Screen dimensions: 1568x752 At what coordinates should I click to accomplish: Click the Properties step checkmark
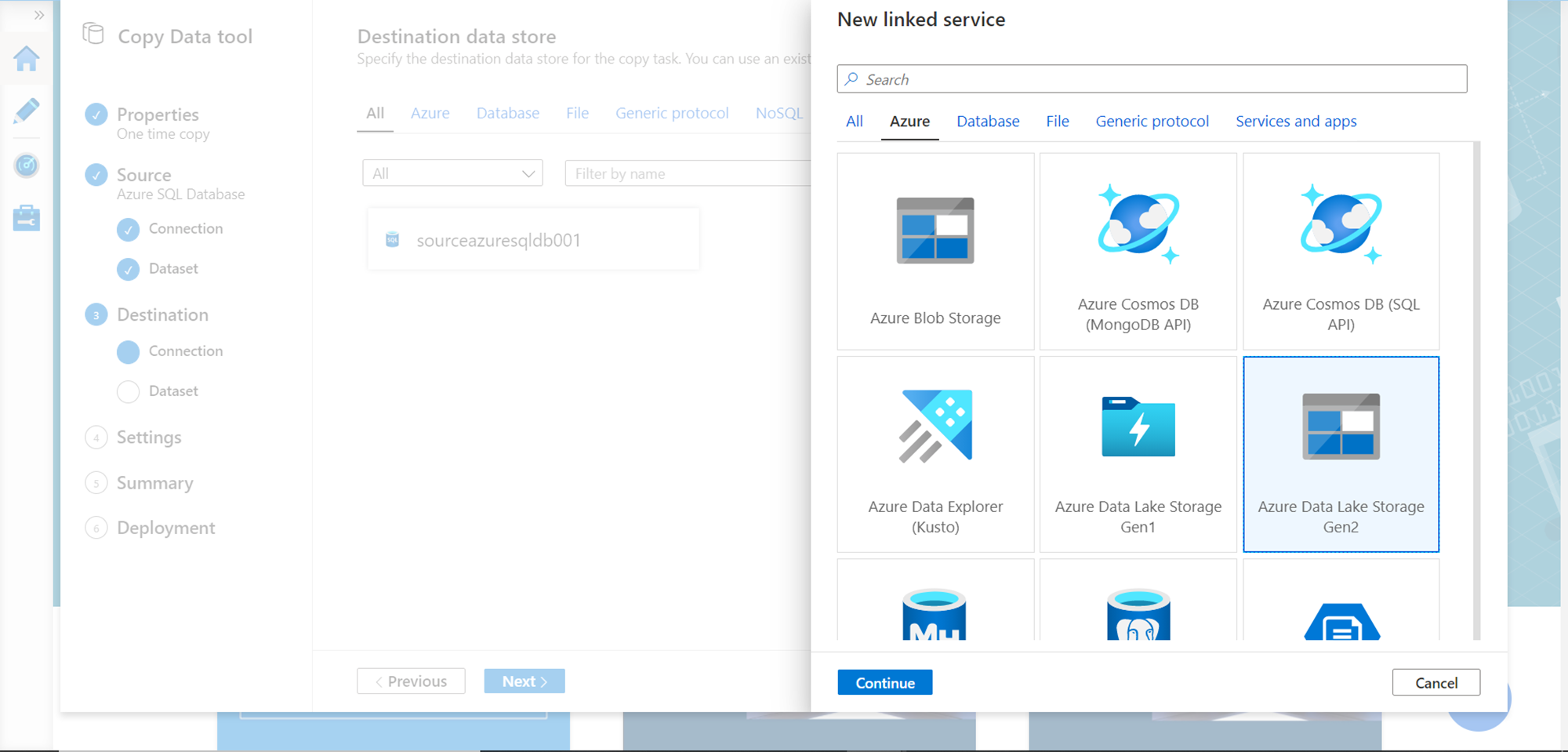click(x=96, y=114)
